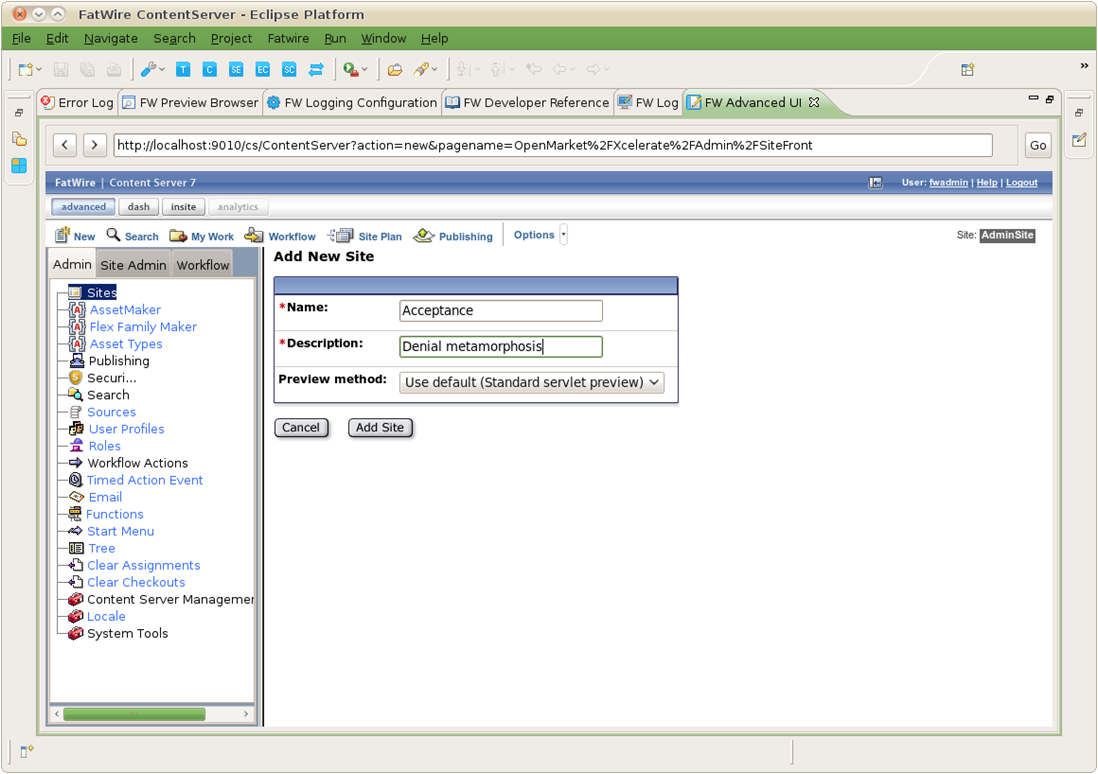Open the Window menu
The image size is (1098, 774).
click(383, 39)
